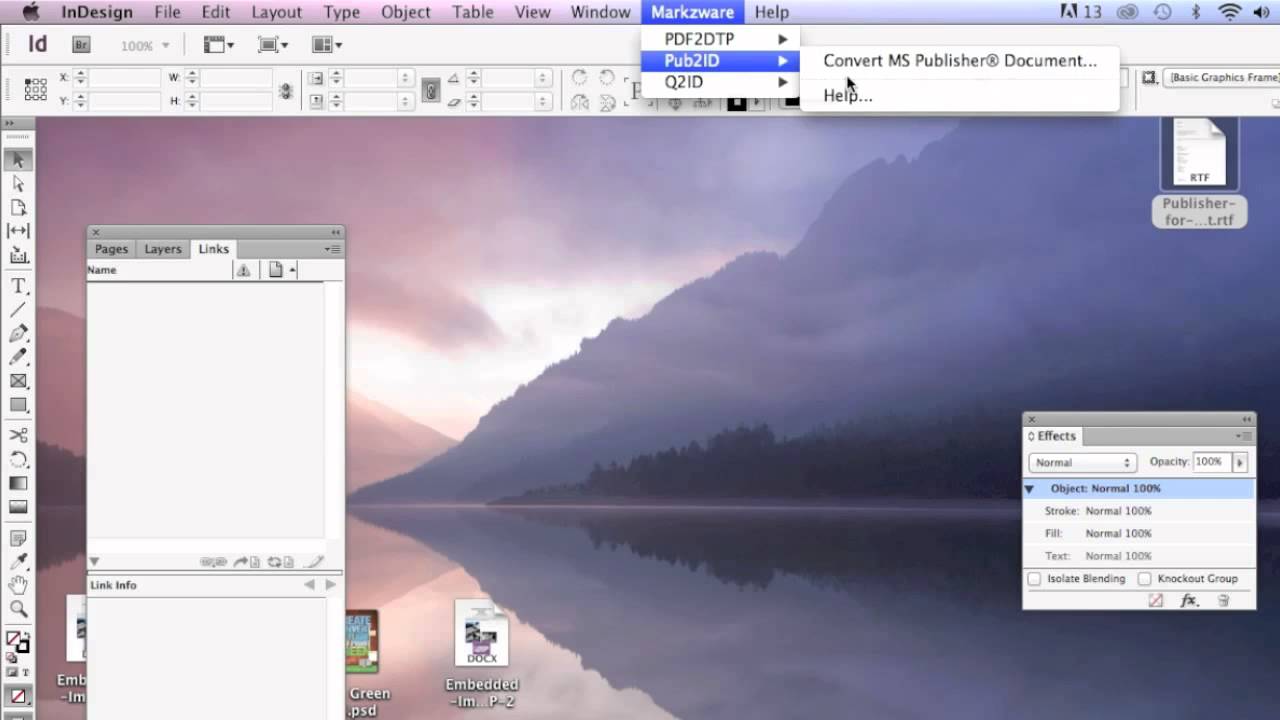Switch to the Pages tab

111,249
